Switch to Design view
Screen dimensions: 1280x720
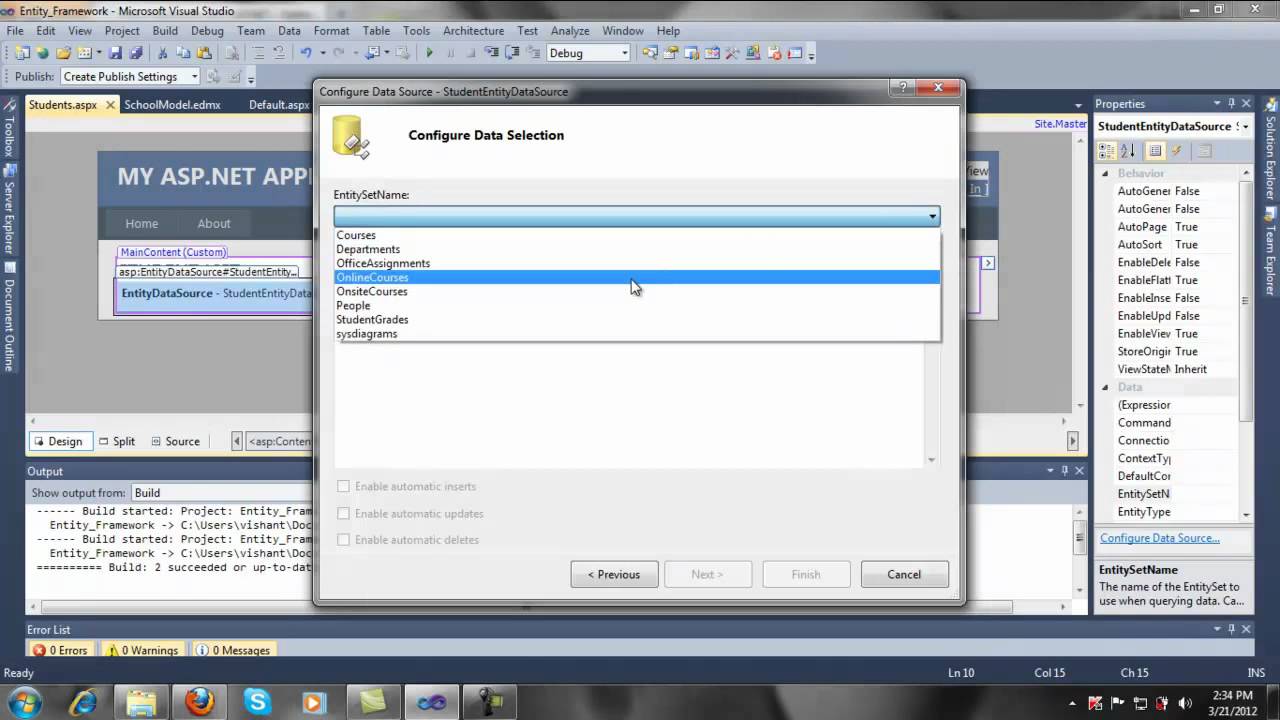(59, 441)
